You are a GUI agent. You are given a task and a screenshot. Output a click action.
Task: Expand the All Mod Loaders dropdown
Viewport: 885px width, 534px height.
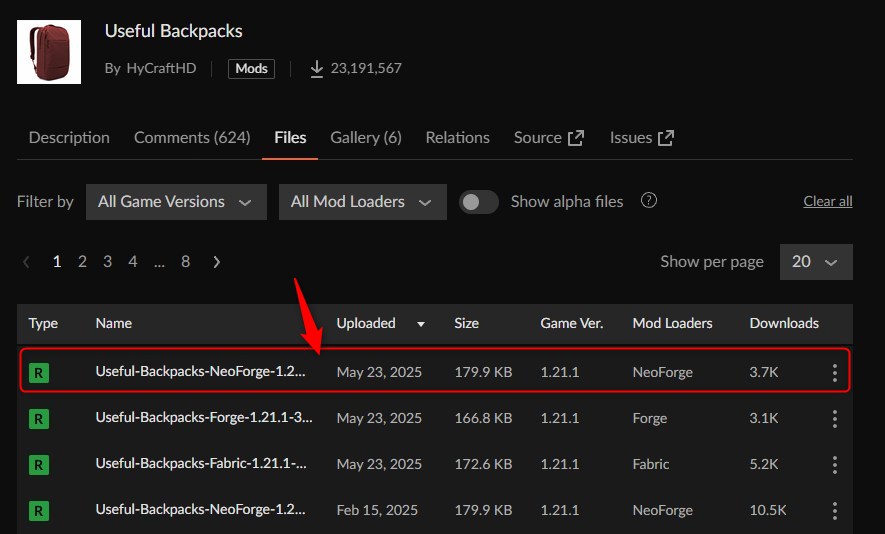click(x=362, y=202)
